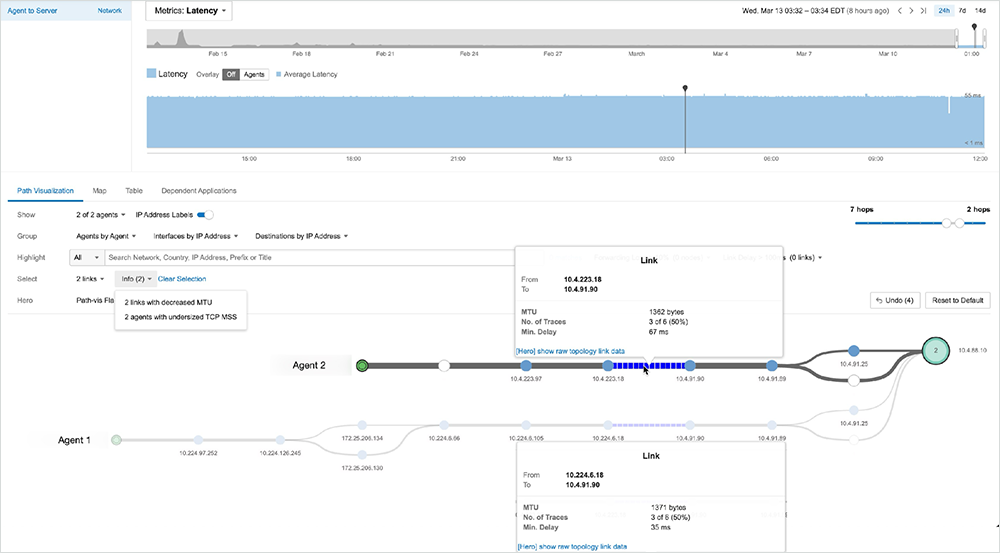
Task: Turn the latency Overlay Off
Action: pos(231,74)
